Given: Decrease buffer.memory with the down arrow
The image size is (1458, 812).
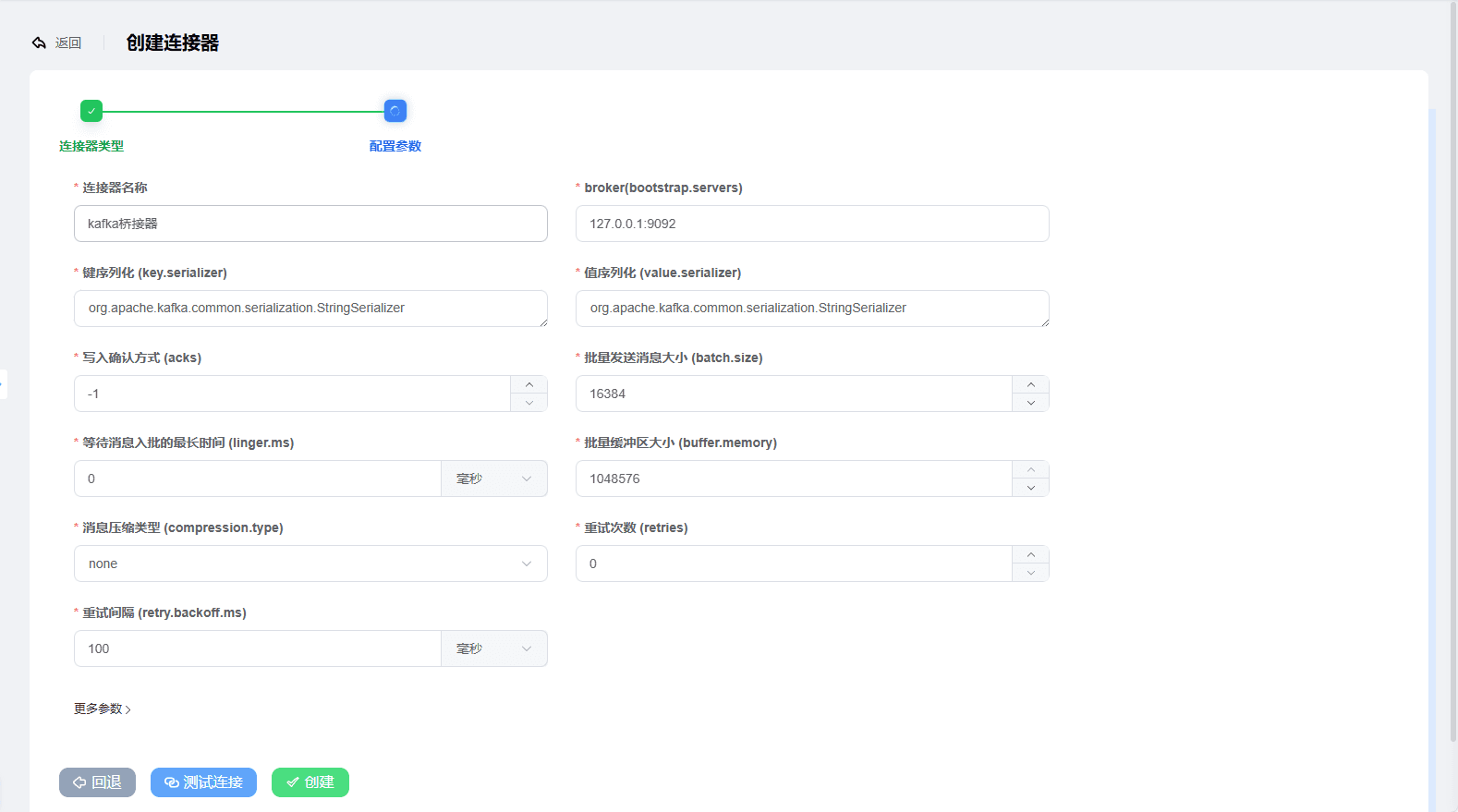Looking at the screenshot, I should point(1031,488).
